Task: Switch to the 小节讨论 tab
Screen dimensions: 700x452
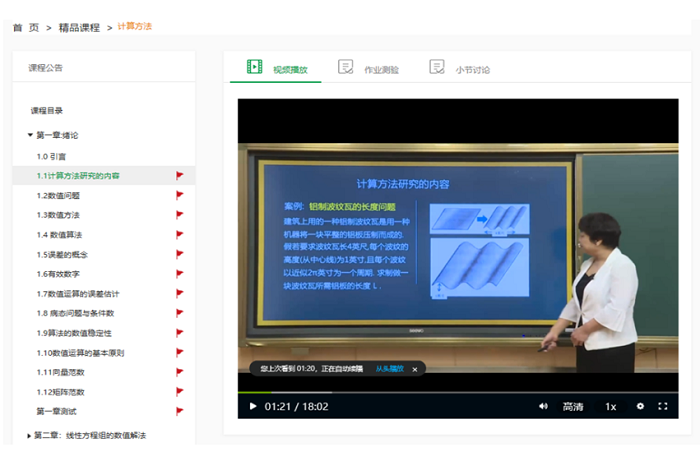Action: tap(472, 70)
